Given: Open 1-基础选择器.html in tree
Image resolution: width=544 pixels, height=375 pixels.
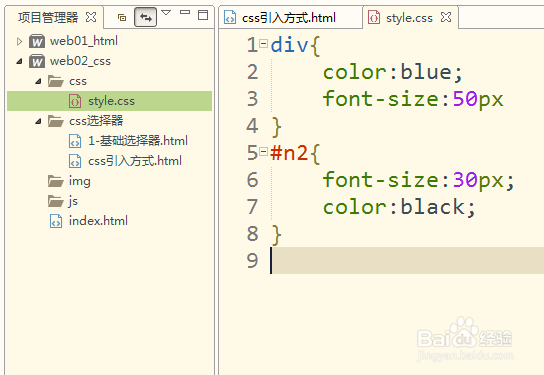Looking at the screenshot, I should click(x=138, y=141).
